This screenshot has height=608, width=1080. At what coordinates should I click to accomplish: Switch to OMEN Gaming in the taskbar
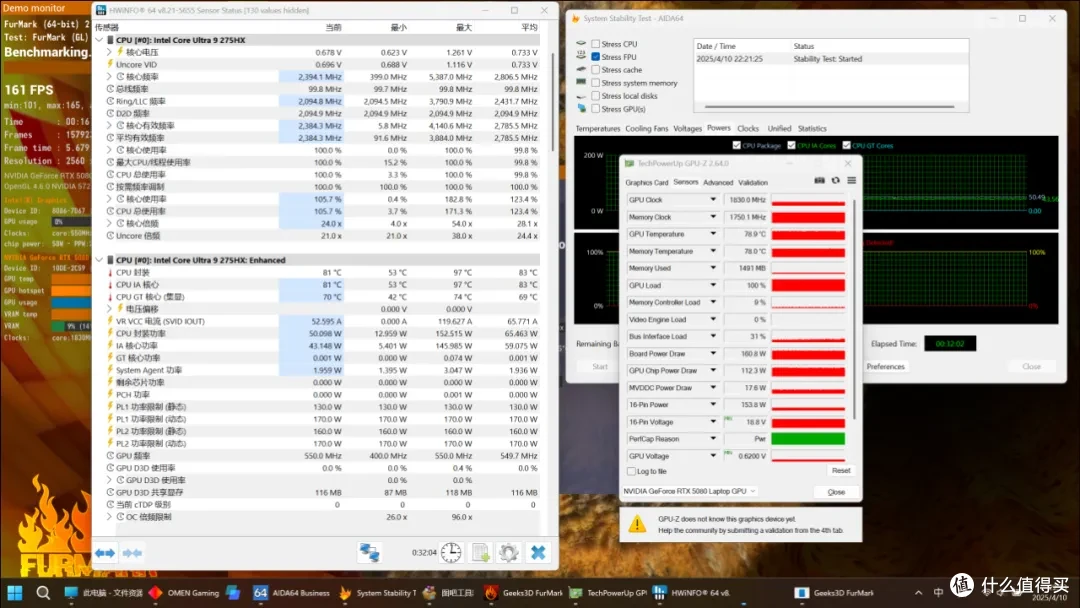coord(184,593)
